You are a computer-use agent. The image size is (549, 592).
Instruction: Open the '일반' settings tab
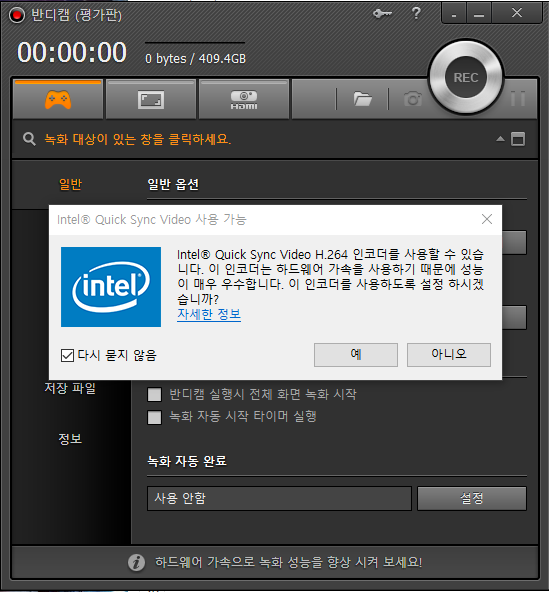pos(71,184)
